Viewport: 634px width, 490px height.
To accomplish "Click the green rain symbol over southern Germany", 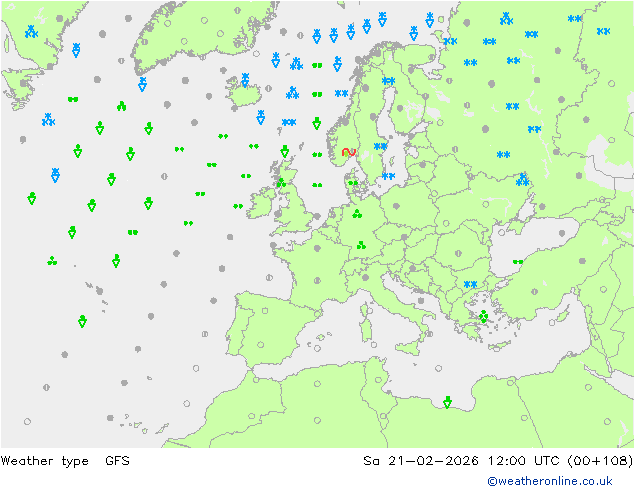I will point(361,245).
